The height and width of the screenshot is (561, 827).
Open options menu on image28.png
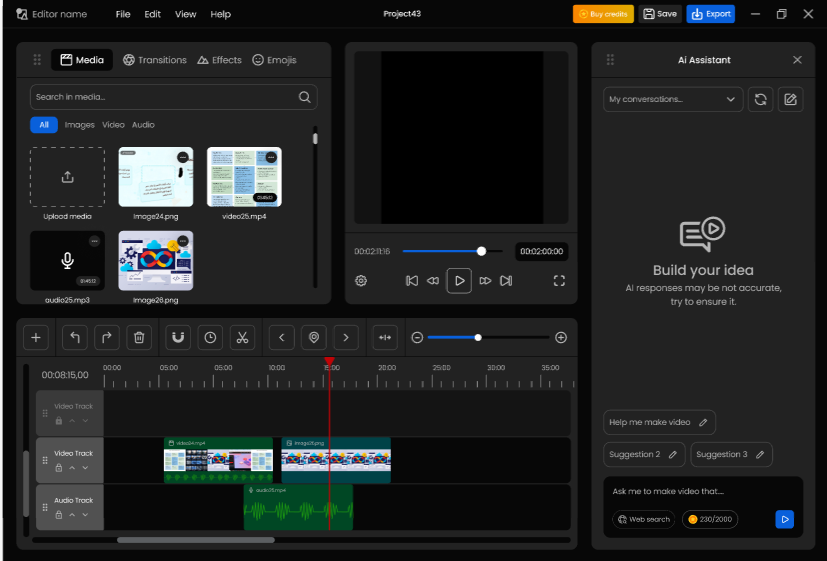click(x=182, y=241)
